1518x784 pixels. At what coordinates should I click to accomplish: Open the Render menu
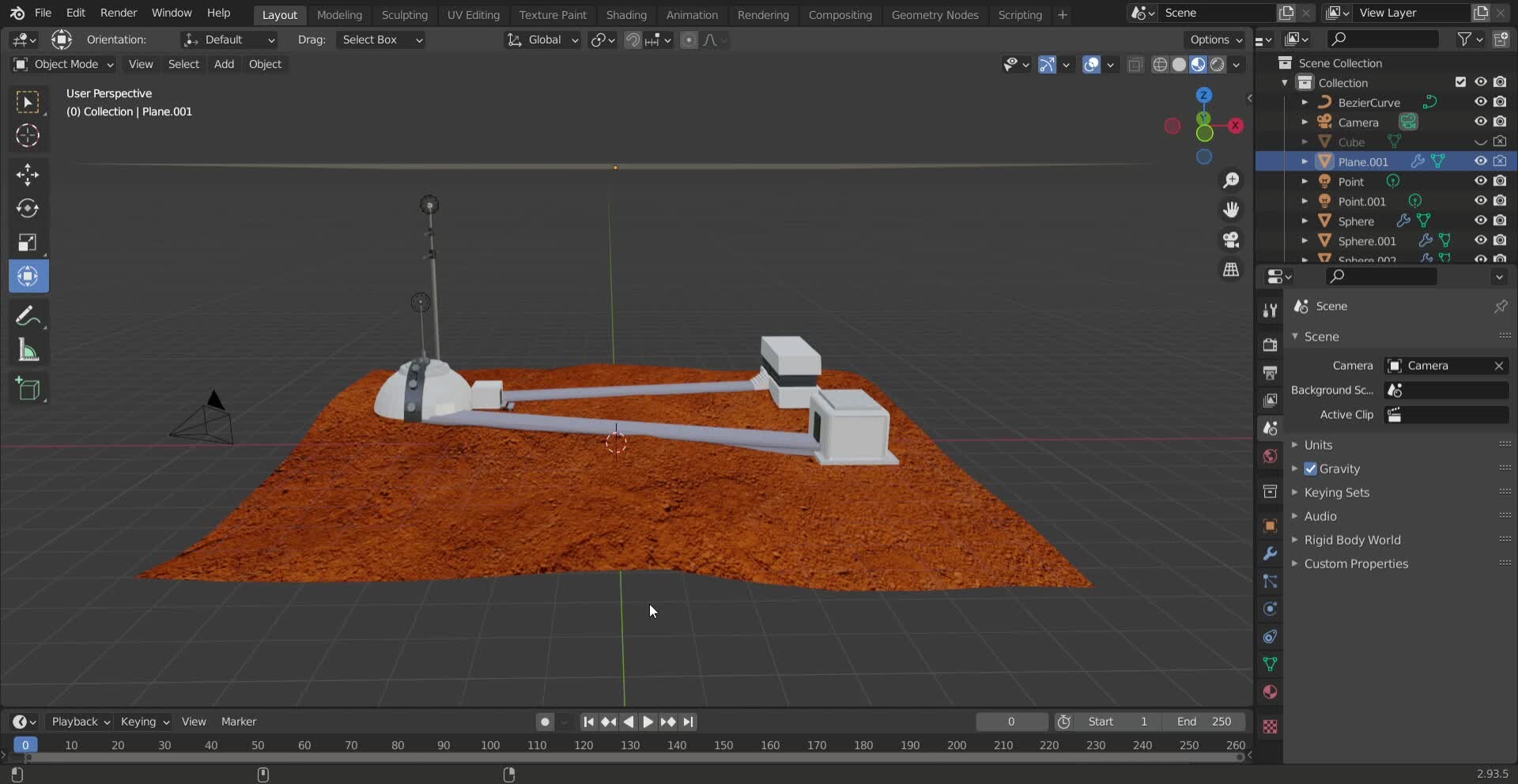(119, 13)
